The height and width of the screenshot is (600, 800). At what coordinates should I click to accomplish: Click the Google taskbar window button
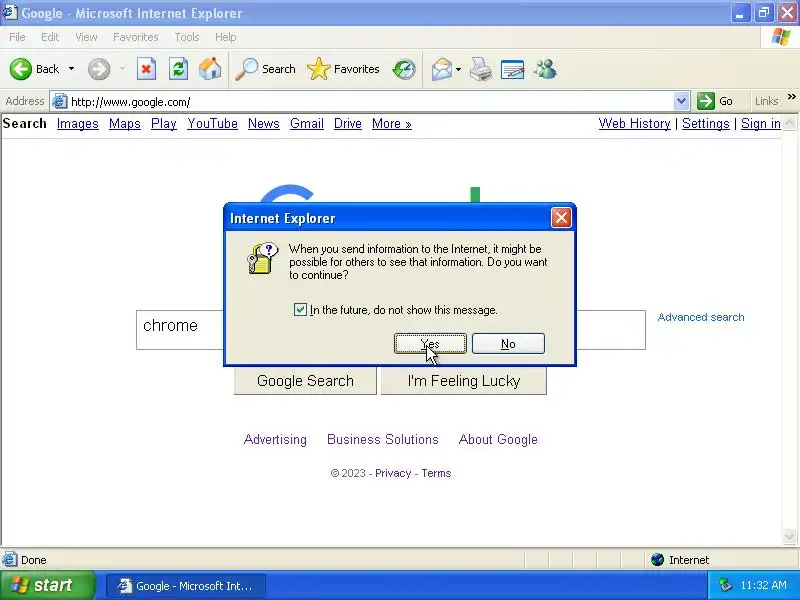tap(186, 585)
